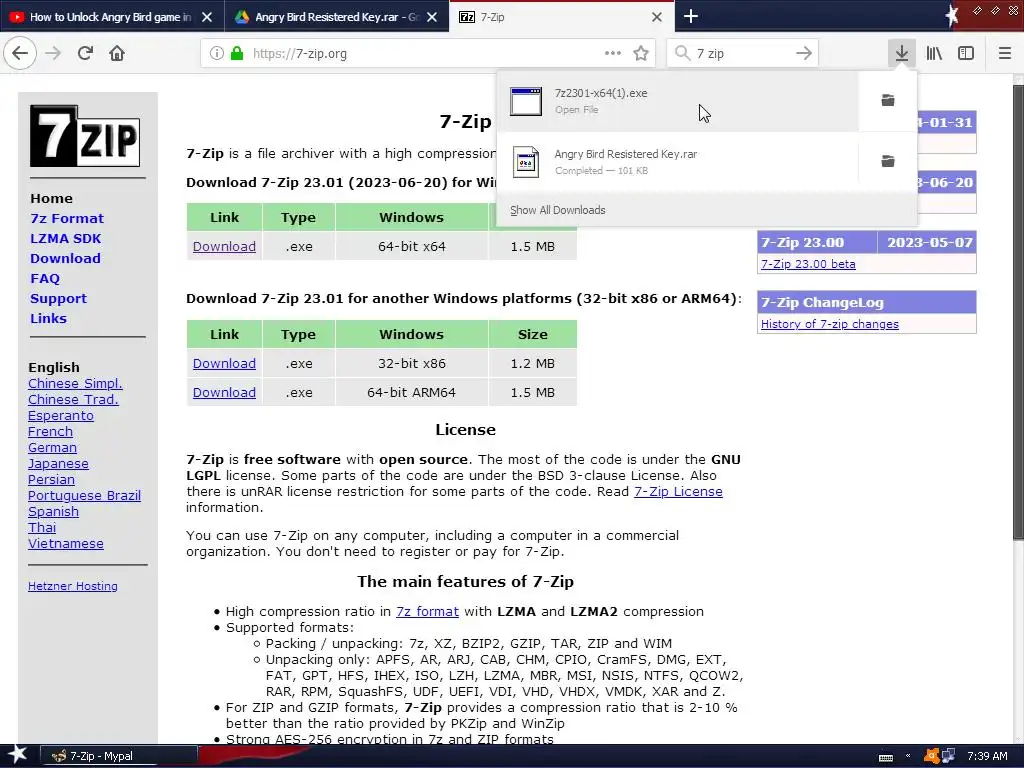Select the 7-Zip browser tab
The width and height of the screenshot is (1024, 768).
[x=562, y=17]
